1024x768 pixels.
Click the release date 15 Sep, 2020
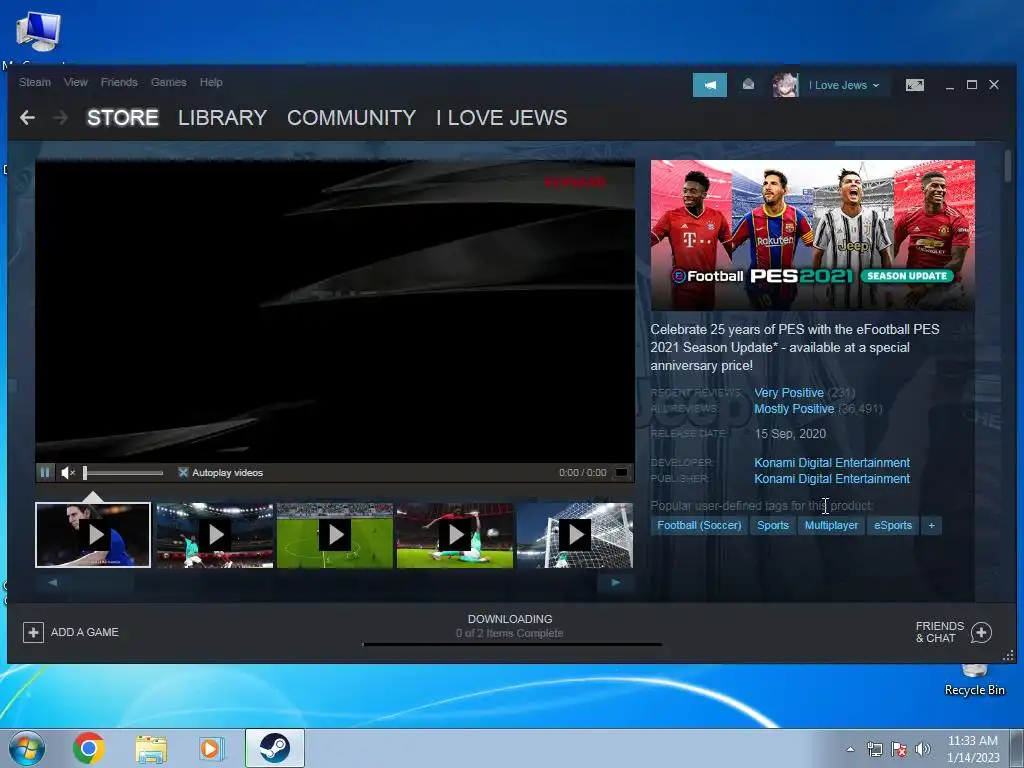[x=790, y=434]
